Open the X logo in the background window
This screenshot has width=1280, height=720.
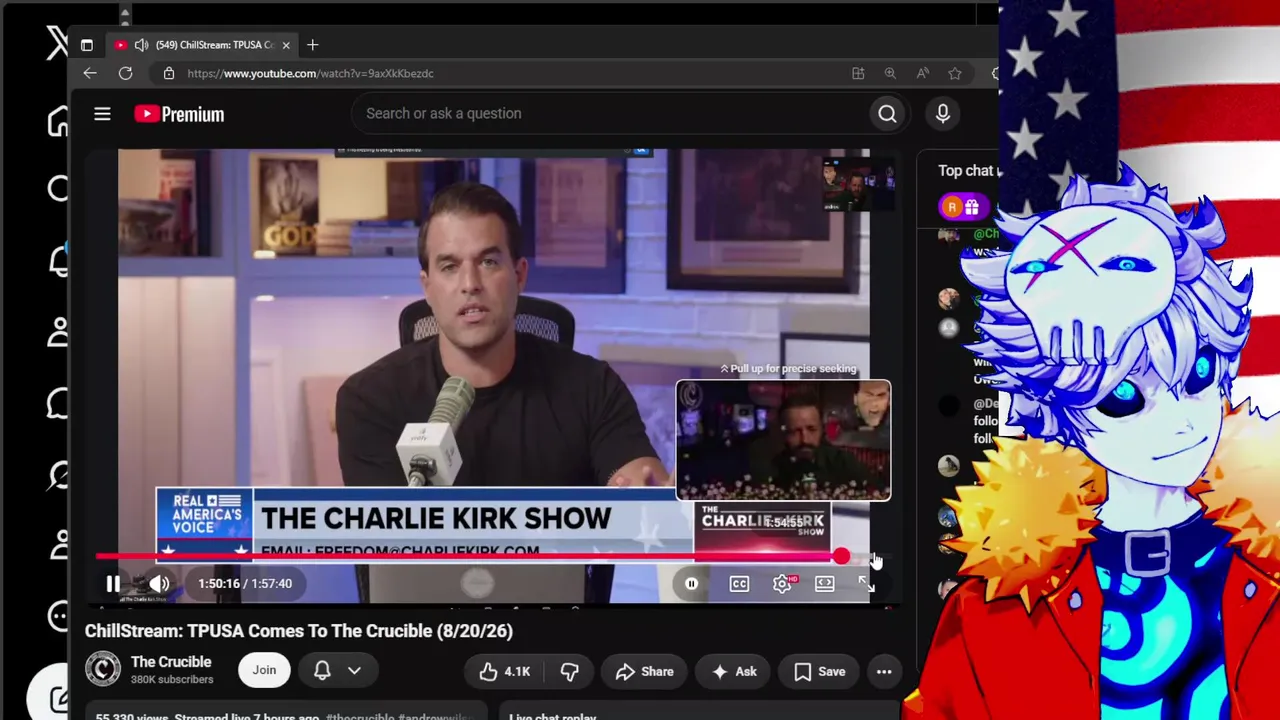tap(58, 44)
